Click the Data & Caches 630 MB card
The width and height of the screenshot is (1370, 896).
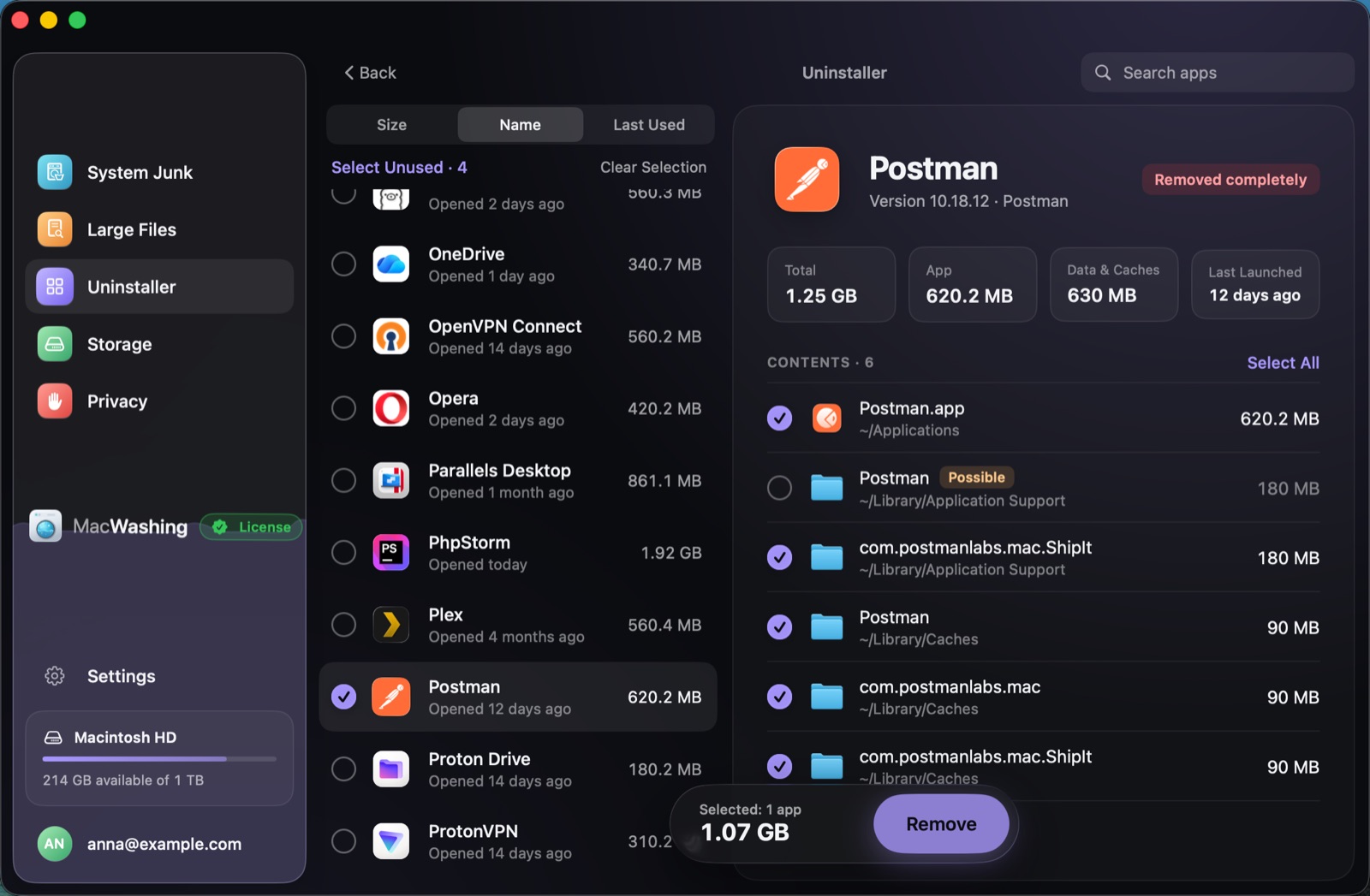[1114, 284]
